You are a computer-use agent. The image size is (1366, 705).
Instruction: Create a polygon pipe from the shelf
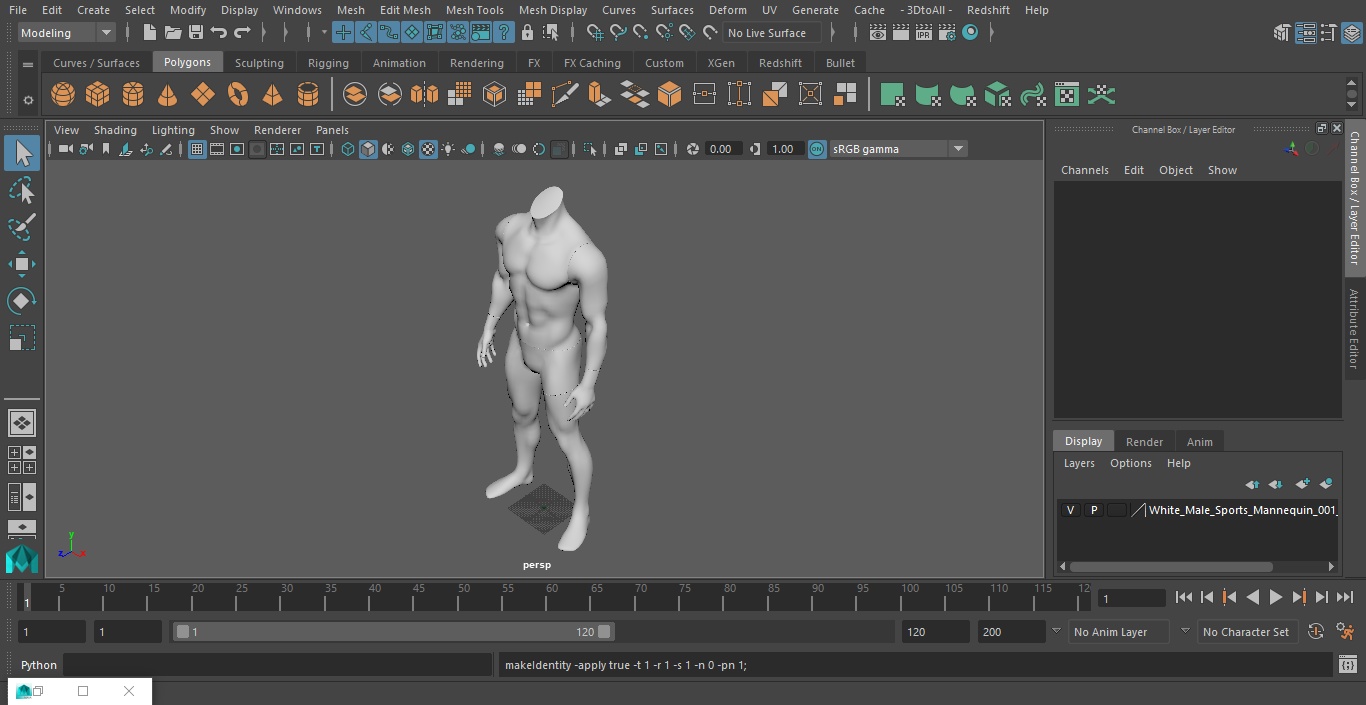coord(308,95)
